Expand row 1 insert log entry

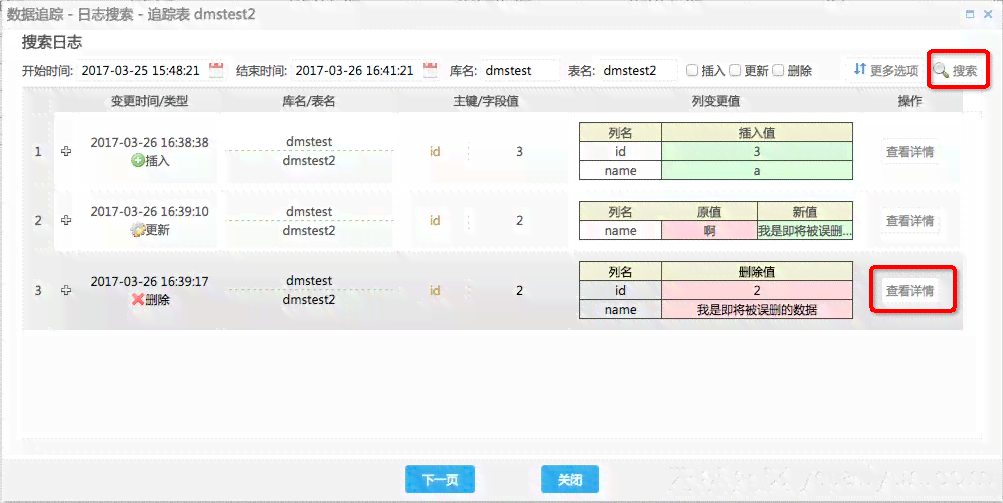coord(66,151)
